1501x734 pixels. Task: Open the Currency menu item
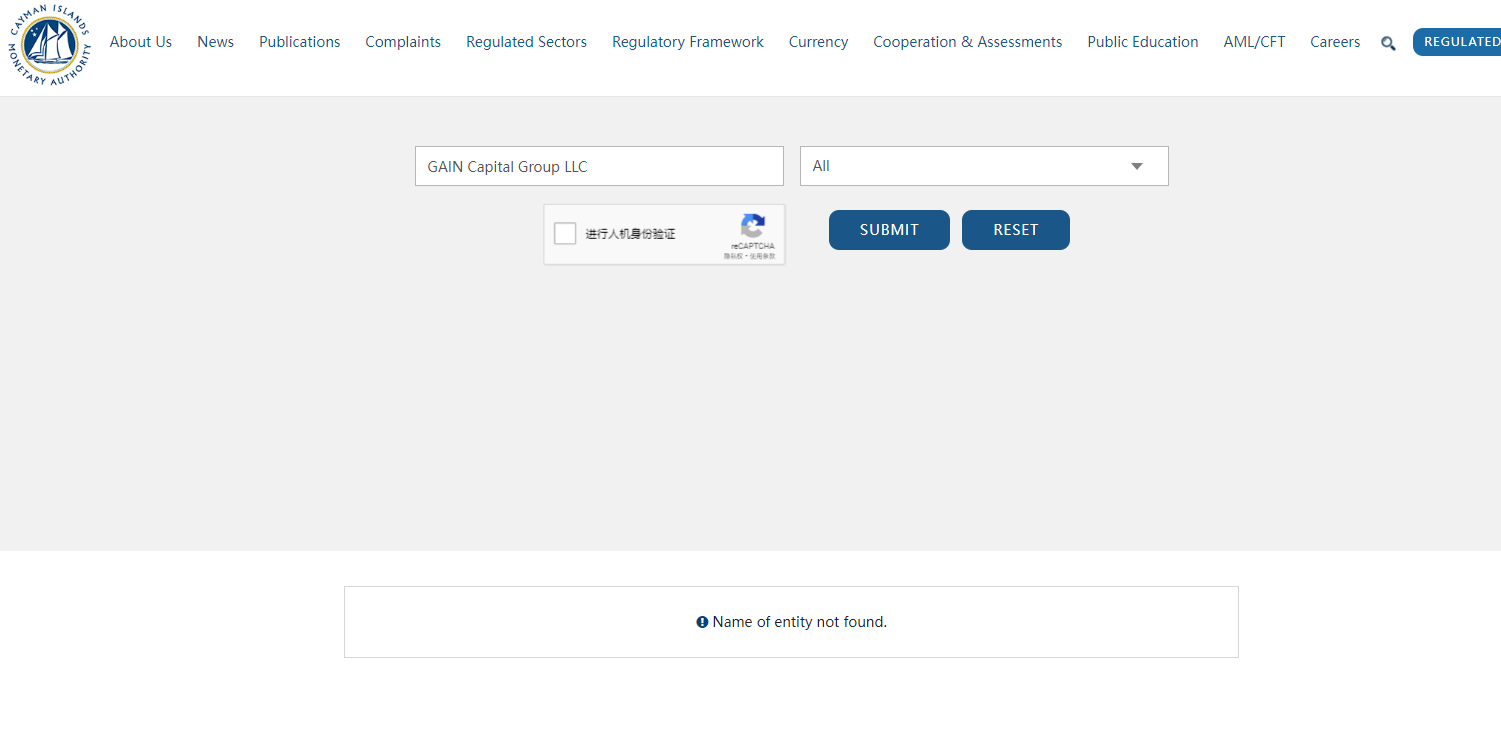818,42
